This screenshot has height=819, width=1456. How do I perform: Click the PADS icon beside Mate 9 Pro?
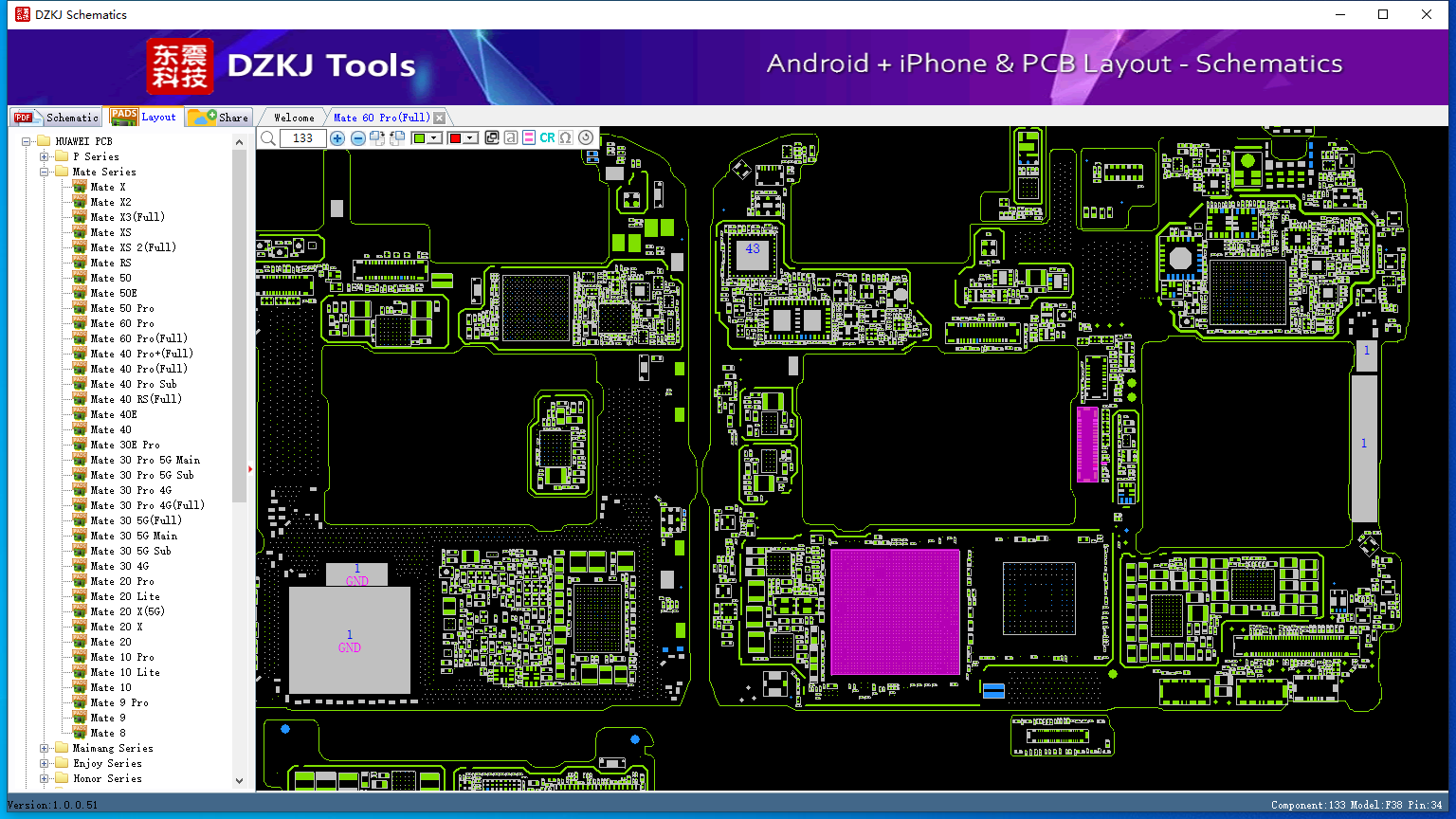point(80,703)
